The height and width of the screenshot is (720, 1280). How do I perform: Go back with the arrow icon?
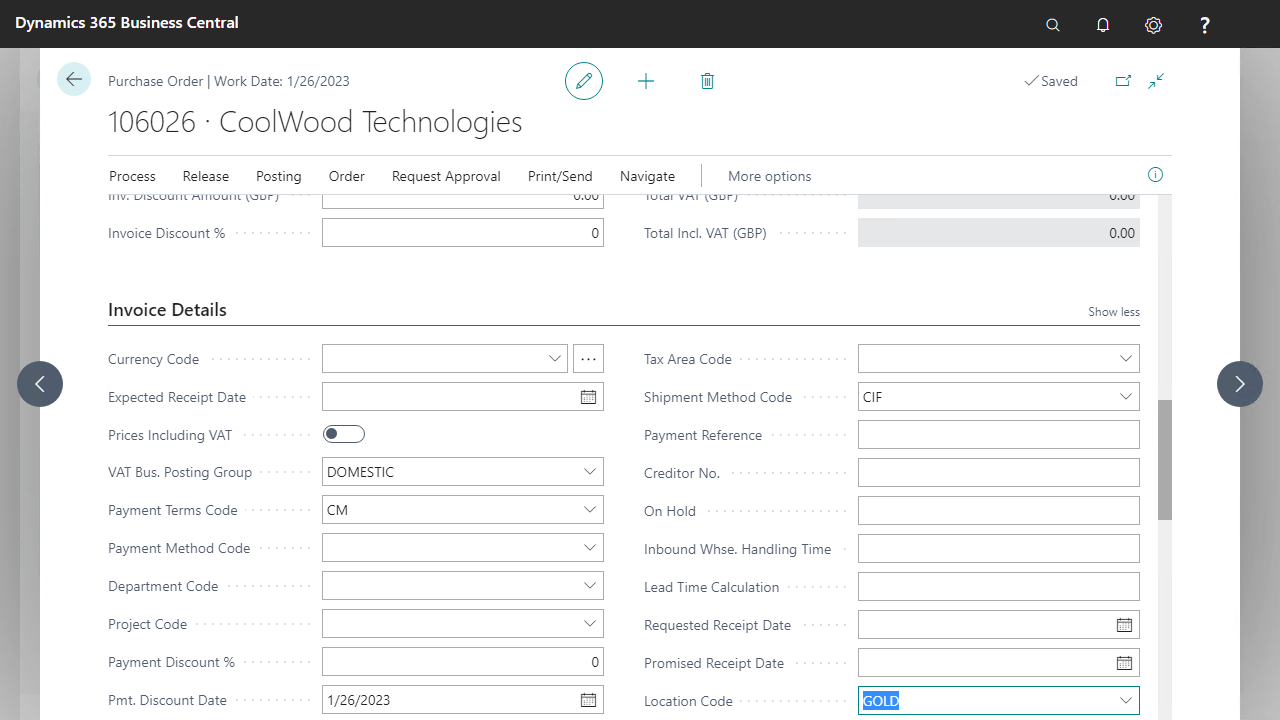click(x=74, y=79)
